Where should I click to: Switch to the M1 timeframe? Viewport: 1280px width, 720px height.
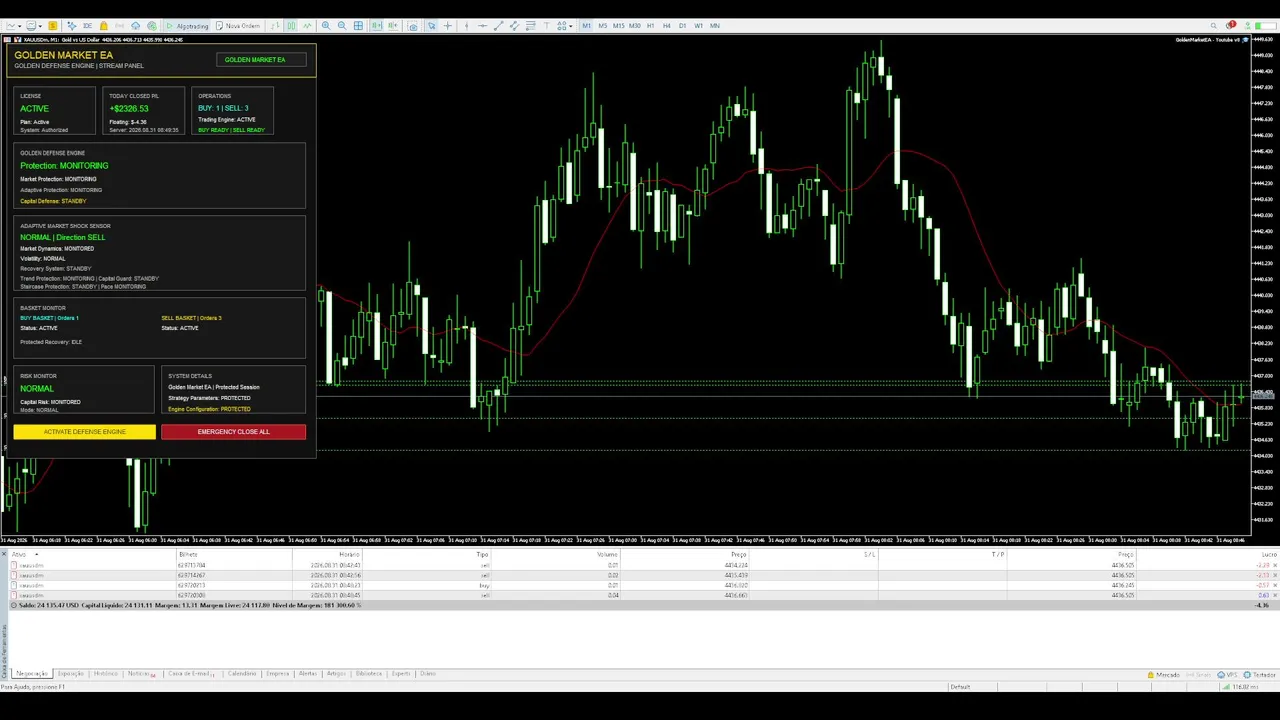click(x=587, y=25)
